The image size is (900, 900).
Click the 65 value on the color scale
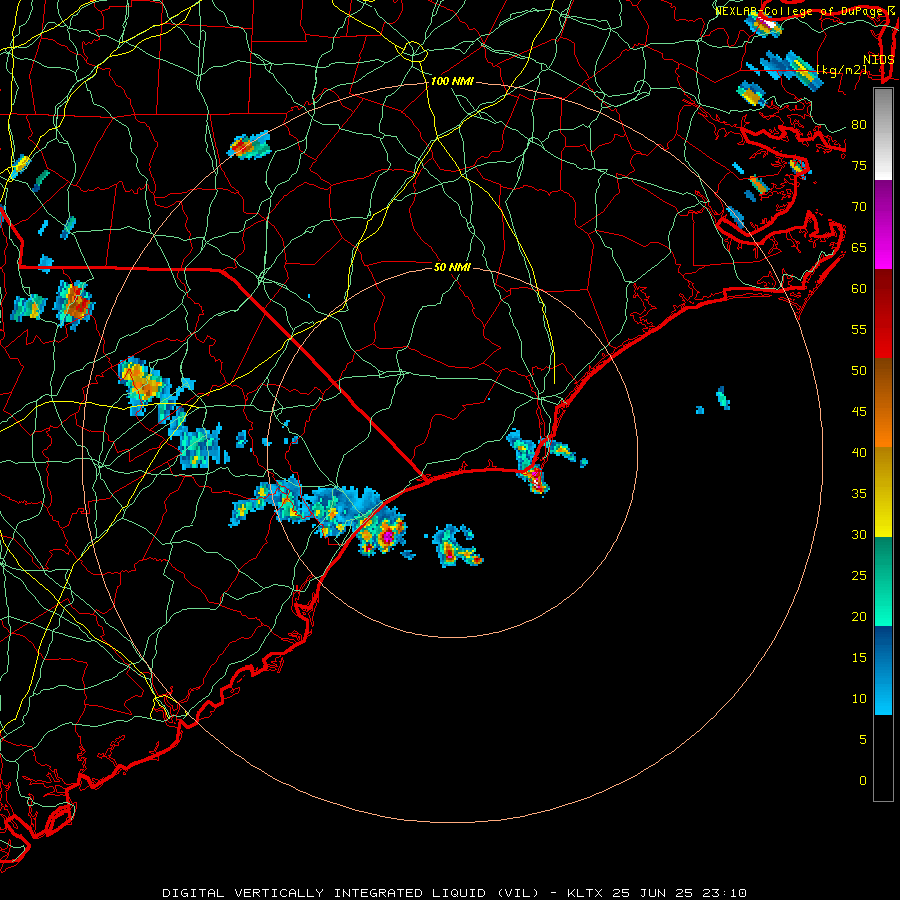pos(859,248)
